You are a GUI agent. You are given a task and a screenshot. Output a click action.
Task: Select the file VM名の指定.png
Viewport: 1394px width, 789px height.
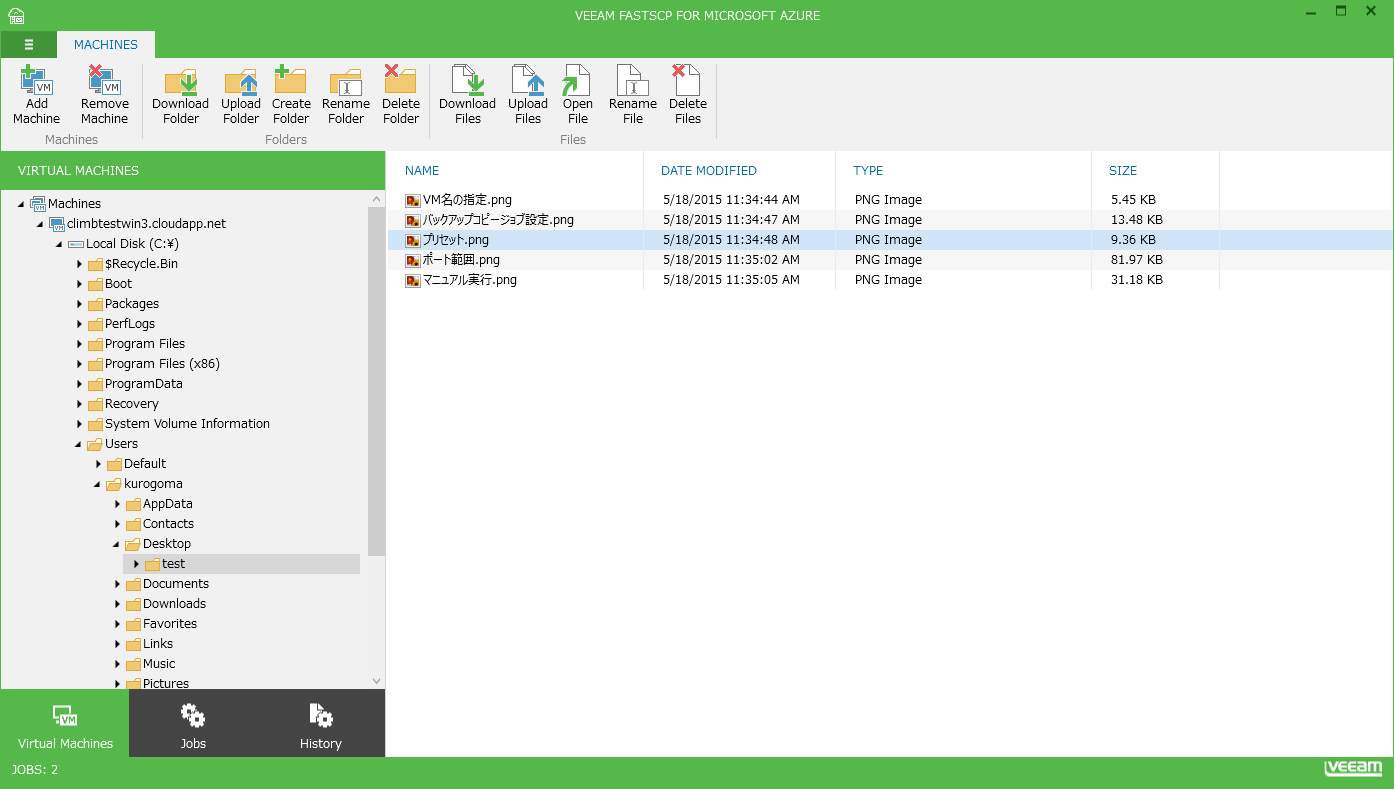click(x=467, y=200)
